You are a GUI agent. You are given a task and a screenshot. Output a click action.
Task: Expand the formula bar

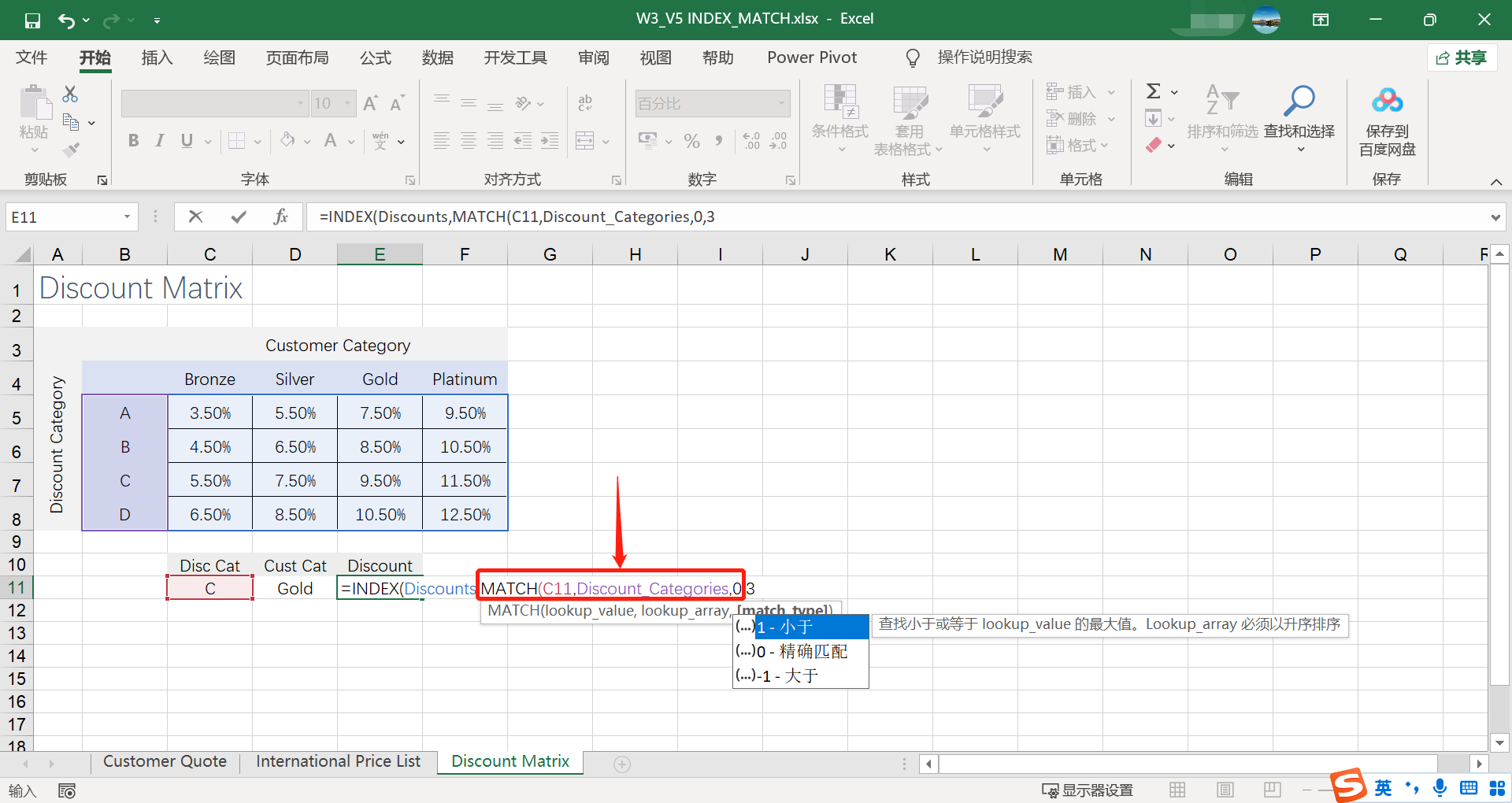point(1495,217)
